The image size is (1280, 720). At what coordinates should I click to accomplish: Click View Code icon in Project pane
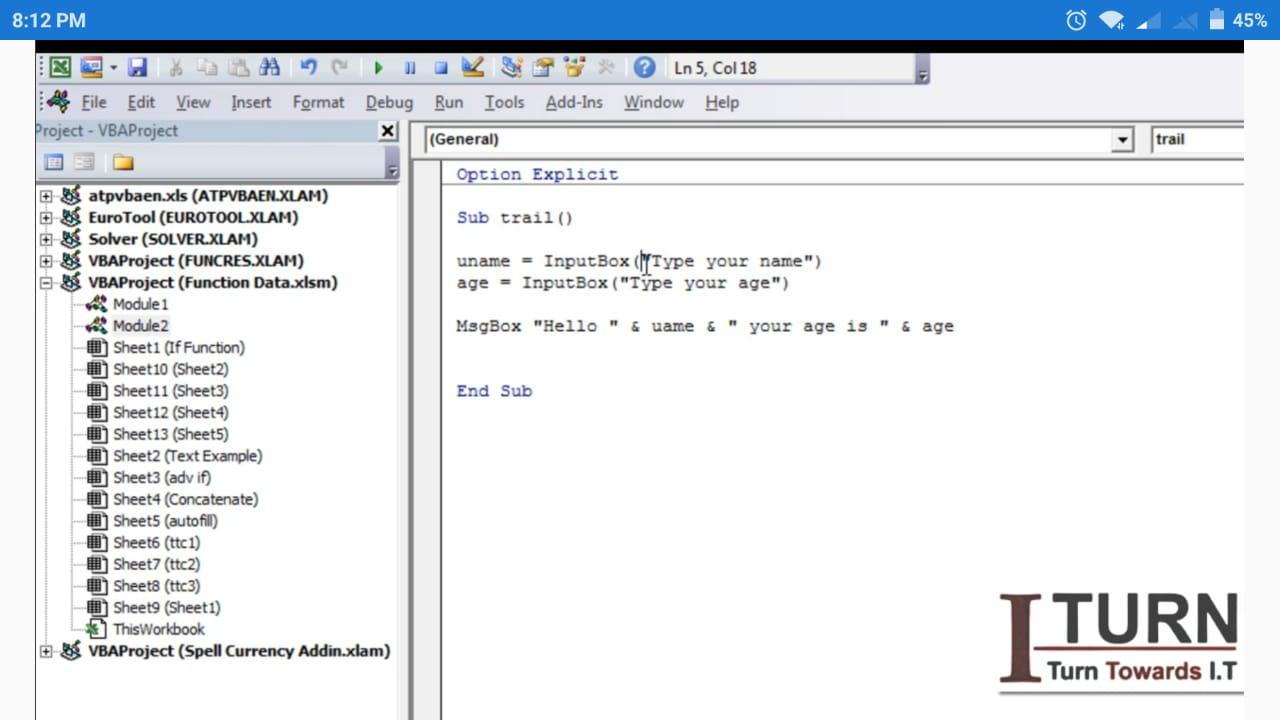point(54,163)
